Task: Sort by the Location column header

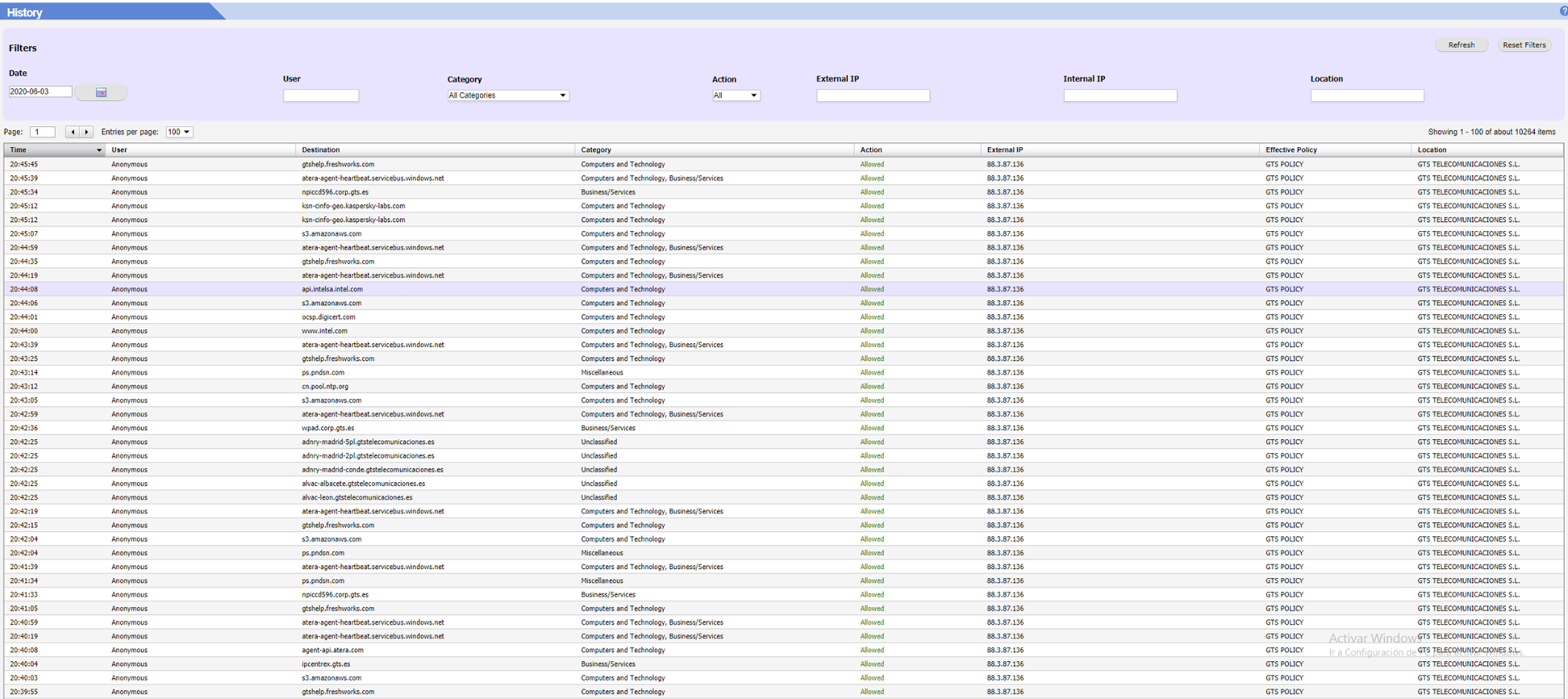Action: pyautogui.click(x=1487, y=150)
